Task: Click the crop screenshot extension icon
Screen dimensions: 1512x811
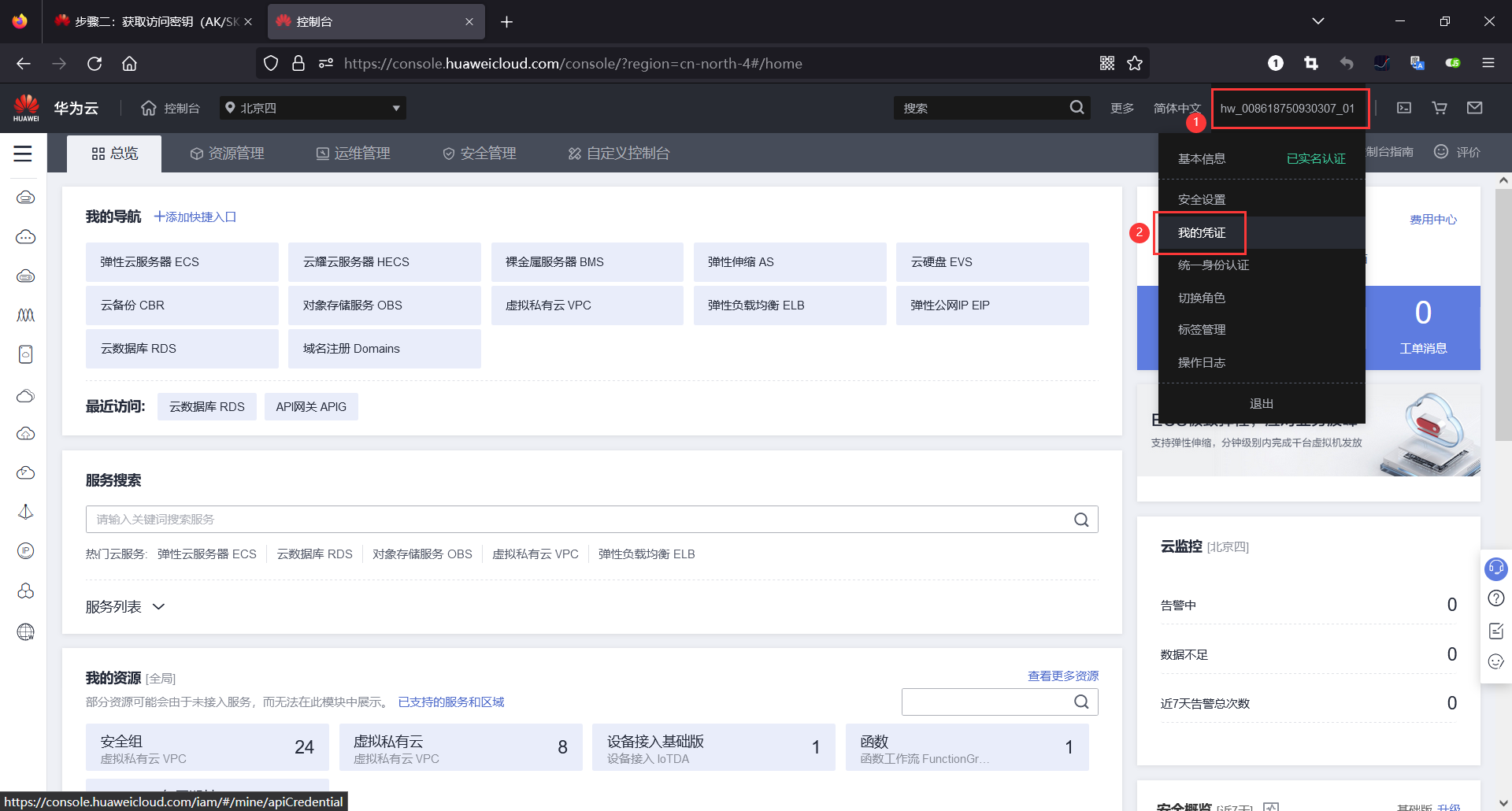Action: point(1311,63)
